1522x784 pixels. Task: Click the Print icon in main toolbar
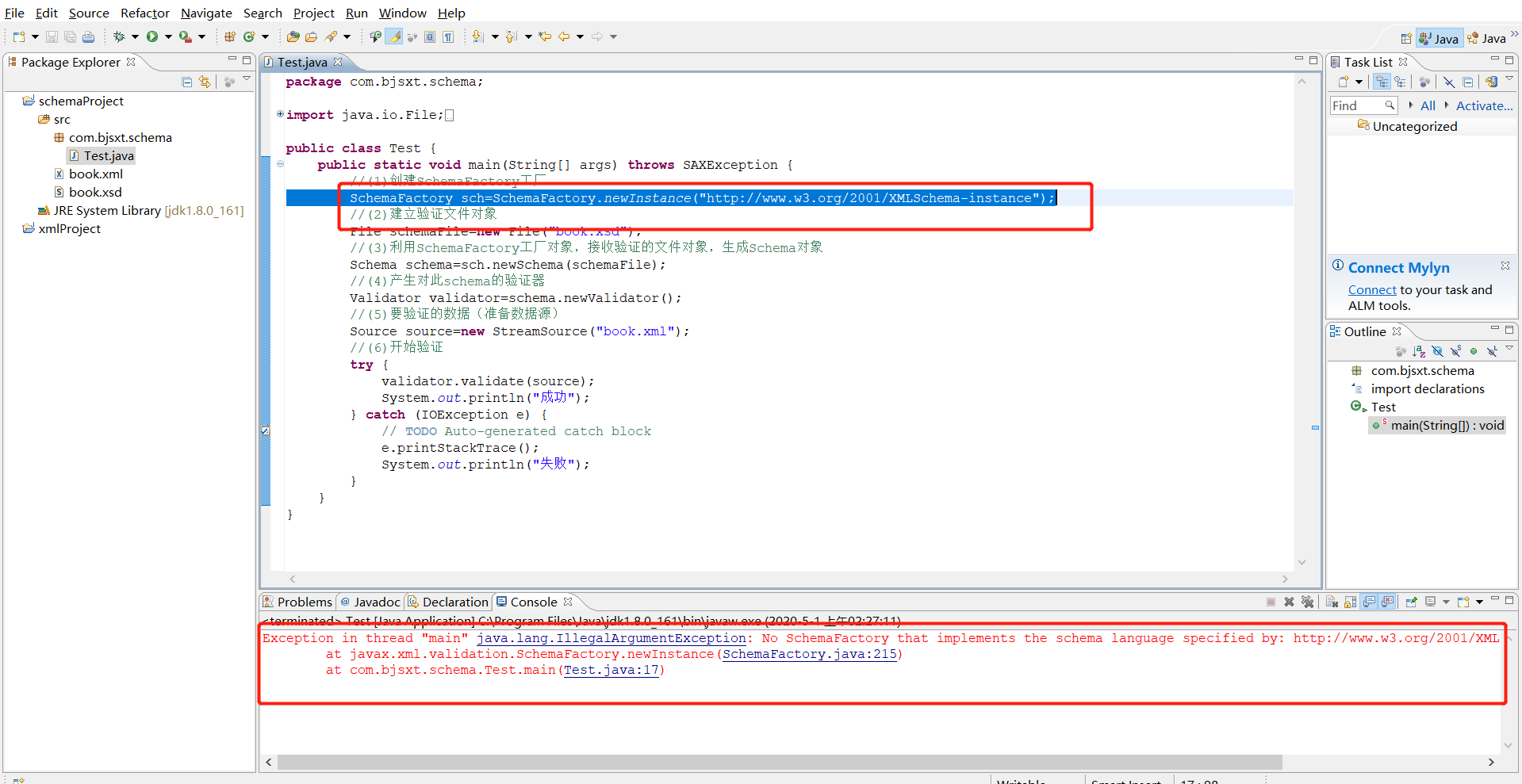88,36
